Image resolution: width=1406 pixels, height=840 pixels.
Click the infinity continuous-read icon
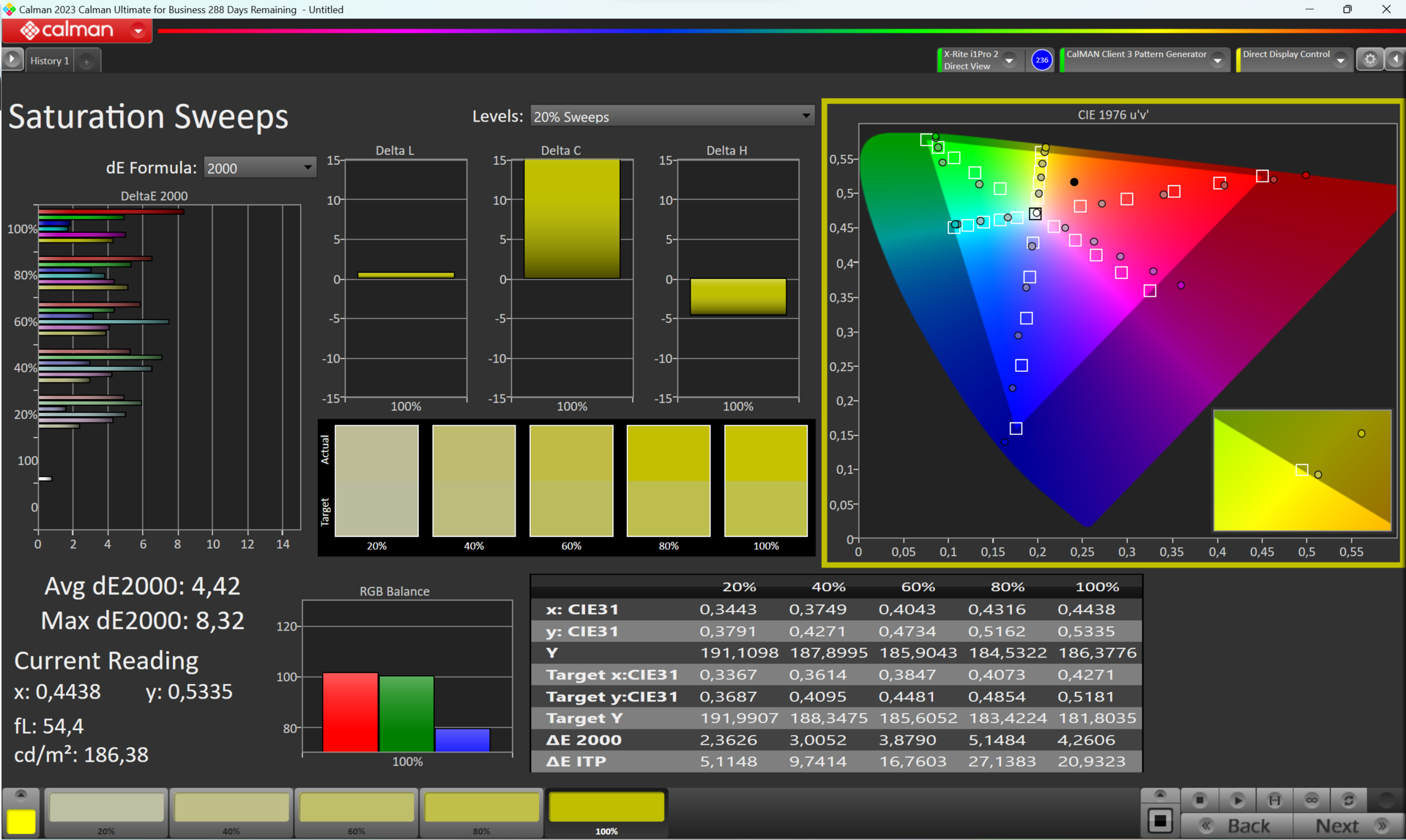pos(1311,800)
